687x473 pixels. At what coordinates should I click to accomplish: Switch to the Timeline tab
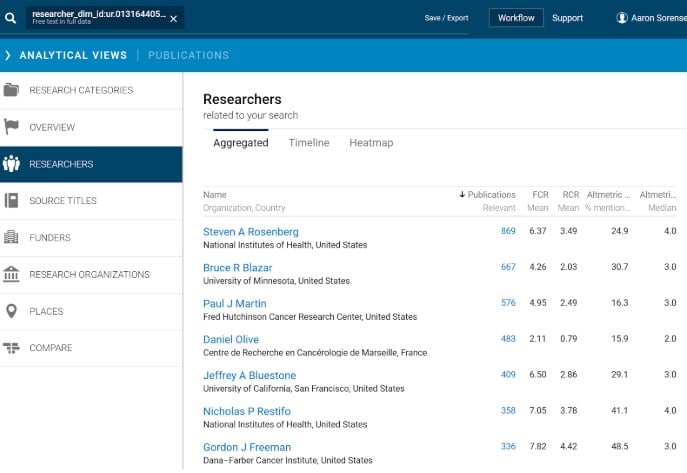[309, 143]
